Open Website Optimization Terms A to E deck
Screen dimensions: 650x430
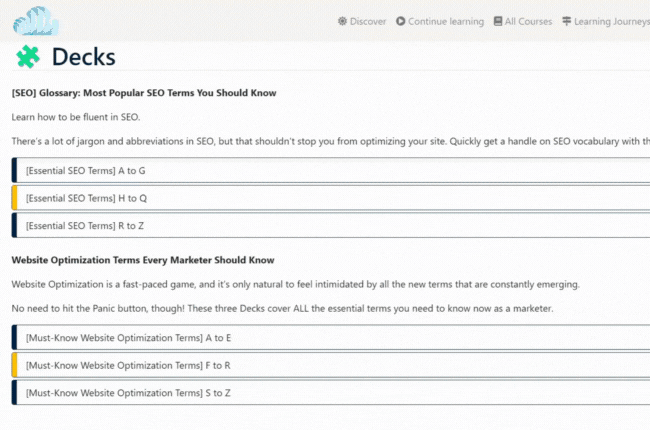(x=127, y=338)
